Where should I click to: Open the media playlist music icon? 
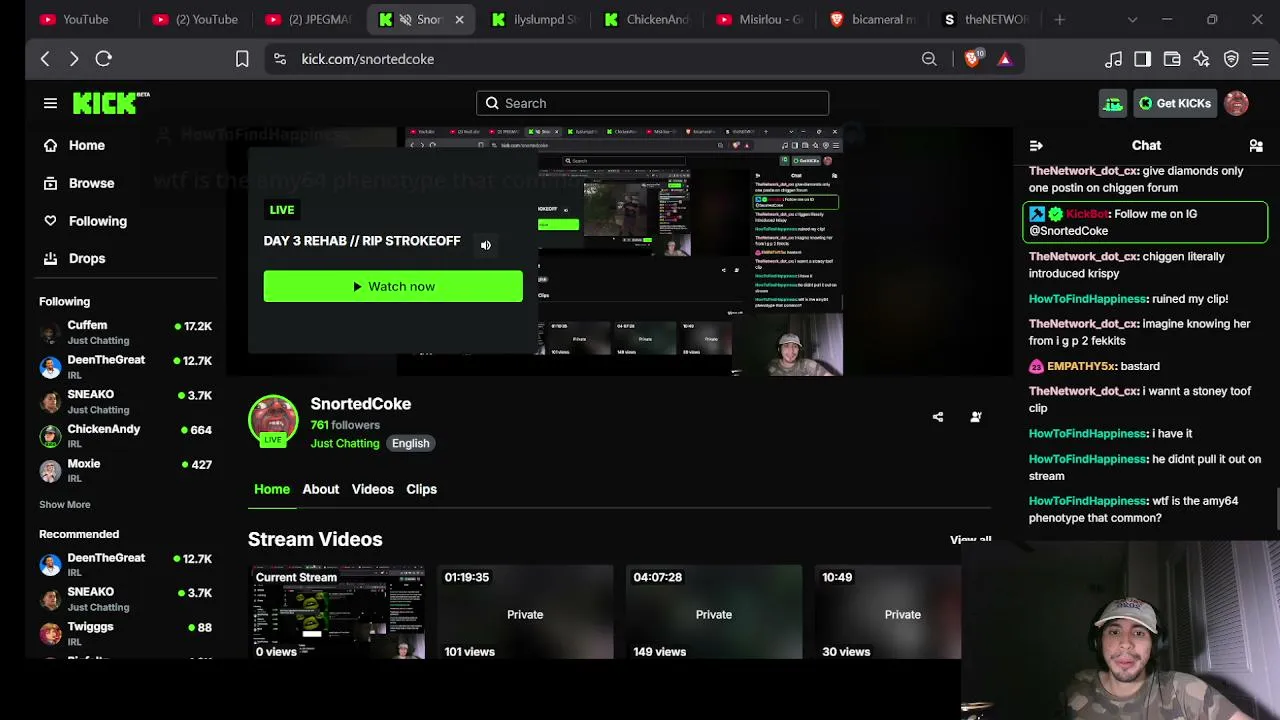pyautogui.click(x=1113, y=59)
